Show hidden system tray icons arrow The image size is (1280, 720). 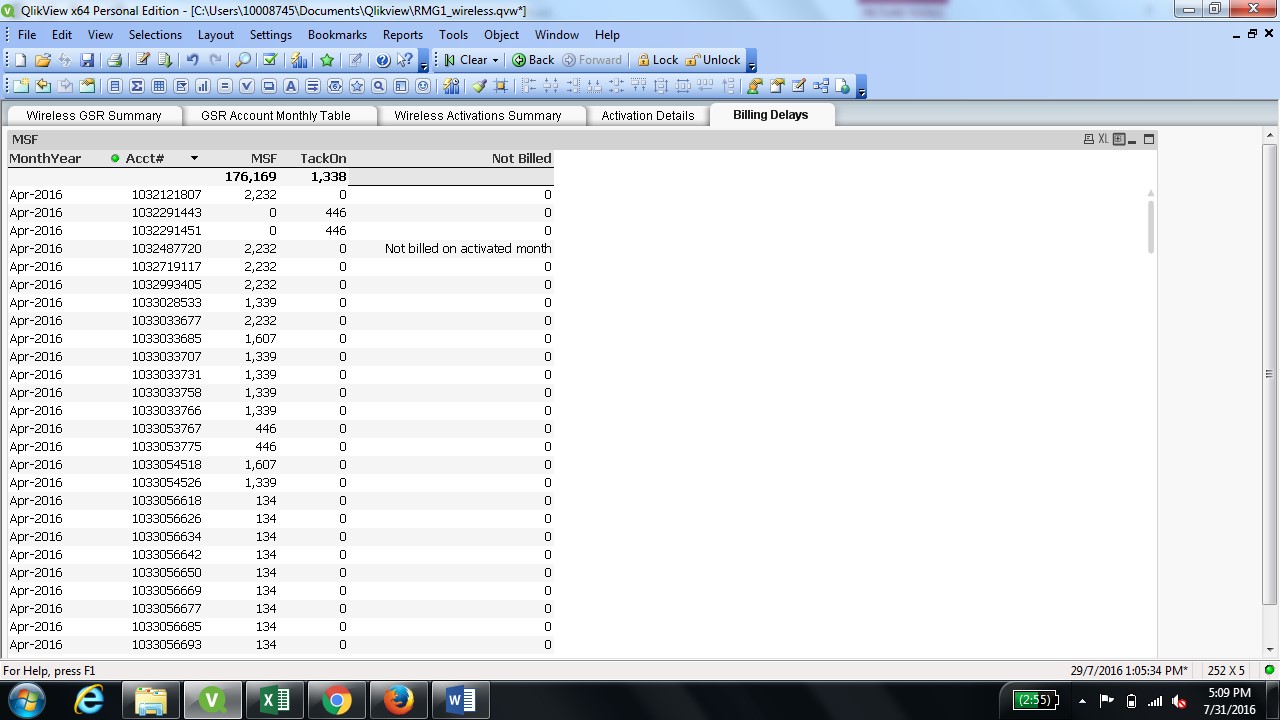1082,700
